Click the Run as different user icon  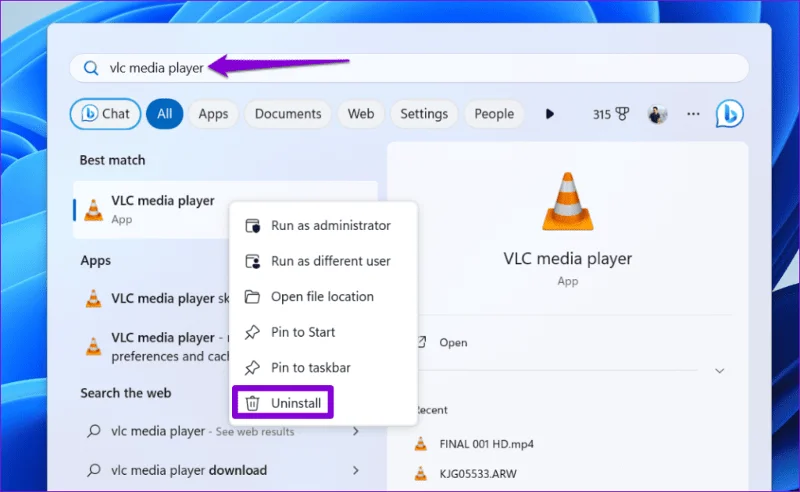[253, 261]
